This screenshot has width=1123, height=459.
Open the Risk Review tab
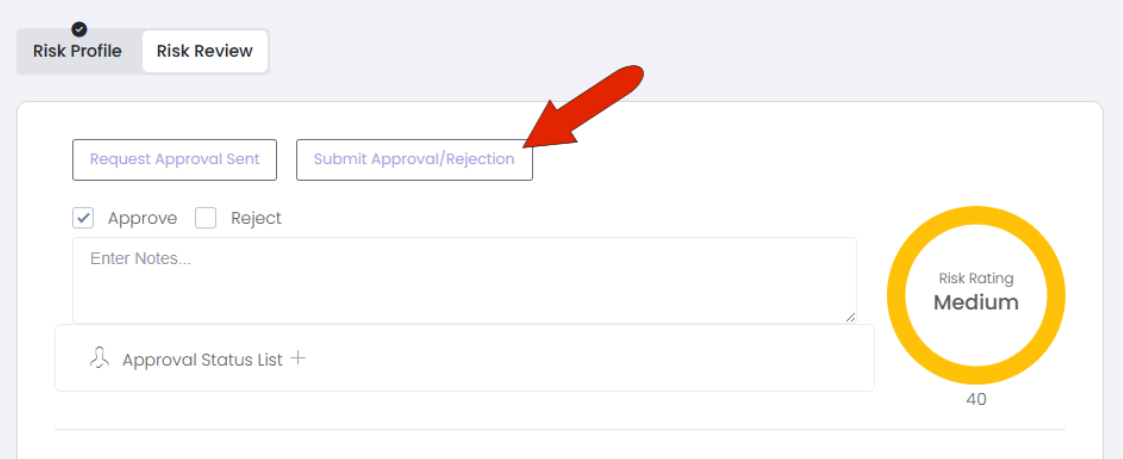(205, 52)
